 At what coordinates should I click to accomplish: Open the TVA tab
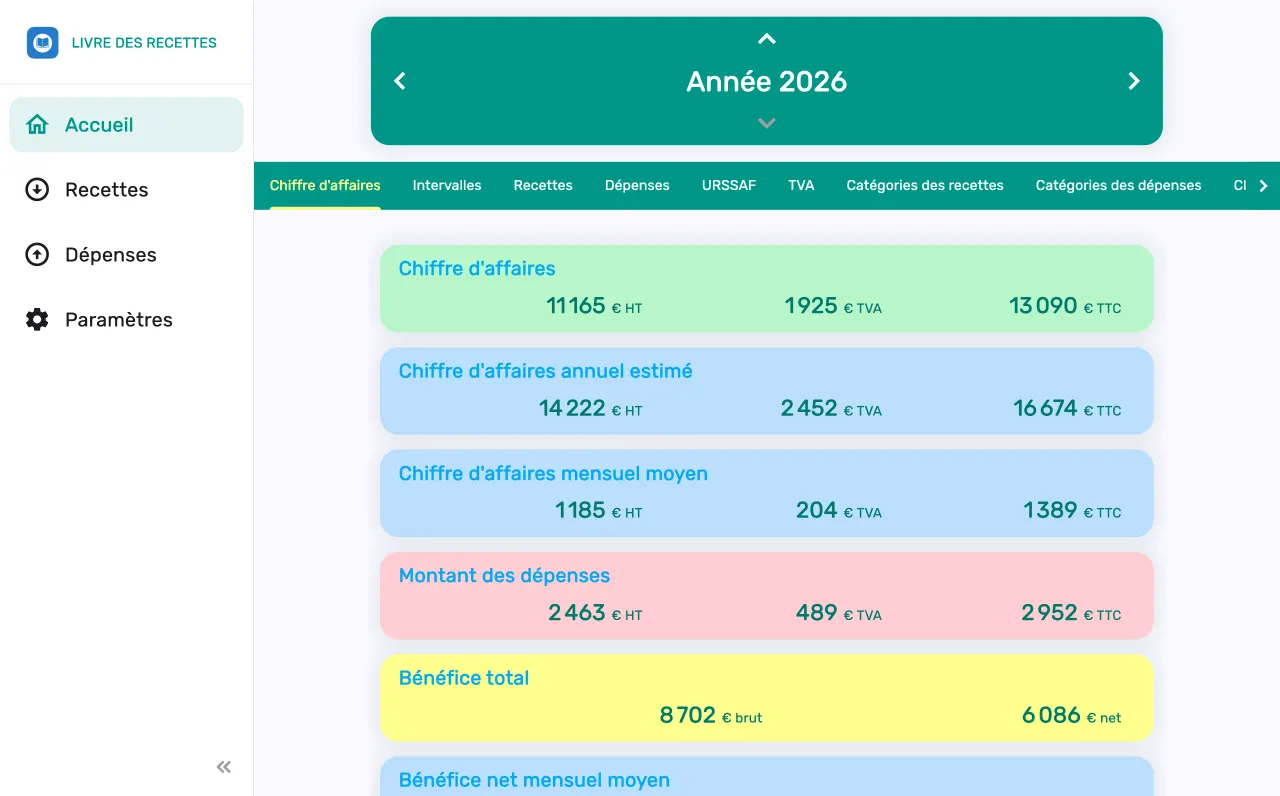tap(801, 186)
